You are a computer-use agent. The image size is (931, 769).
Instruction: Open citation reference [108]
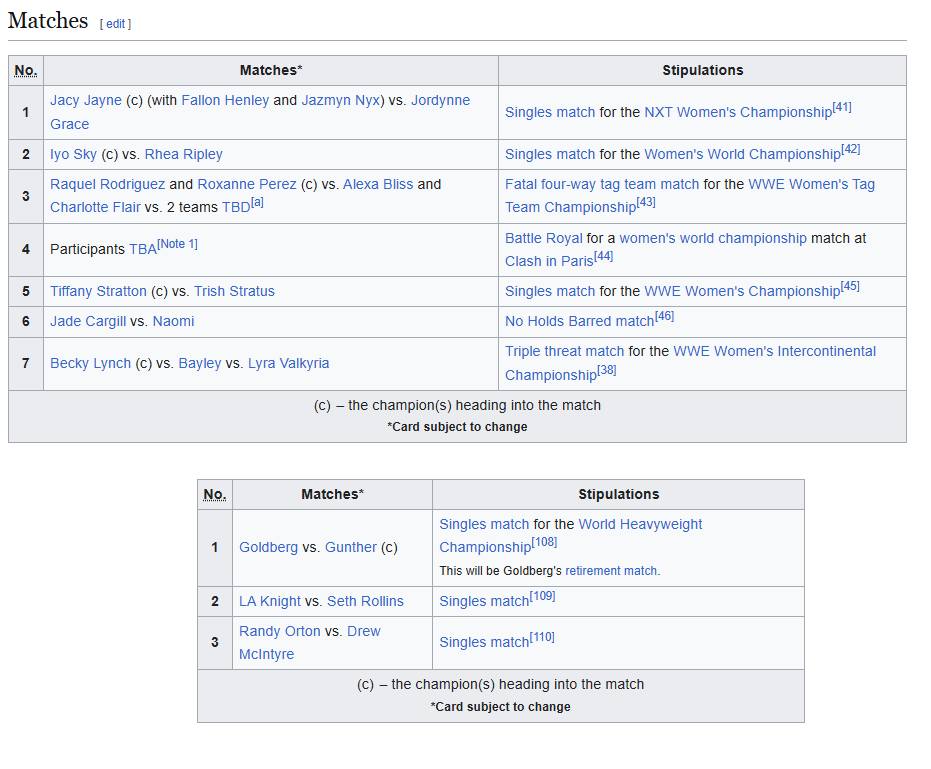point(544,542)
